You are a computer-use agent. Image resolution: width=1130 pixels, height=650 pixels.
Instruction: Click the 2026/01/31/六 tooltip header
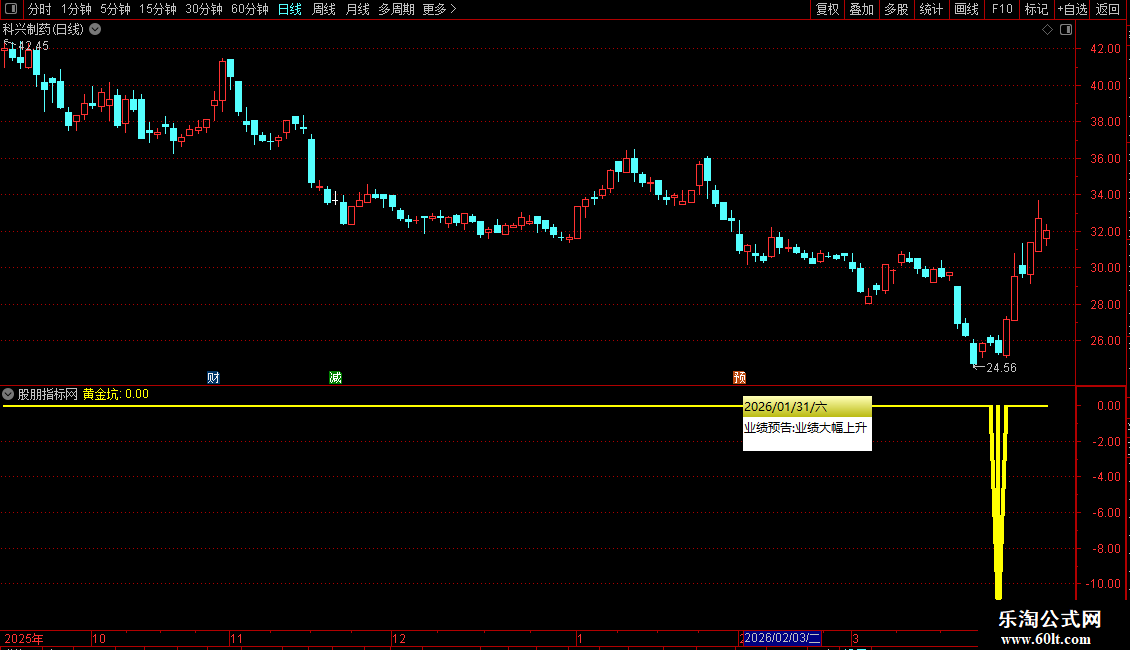[x=807, y=407]
